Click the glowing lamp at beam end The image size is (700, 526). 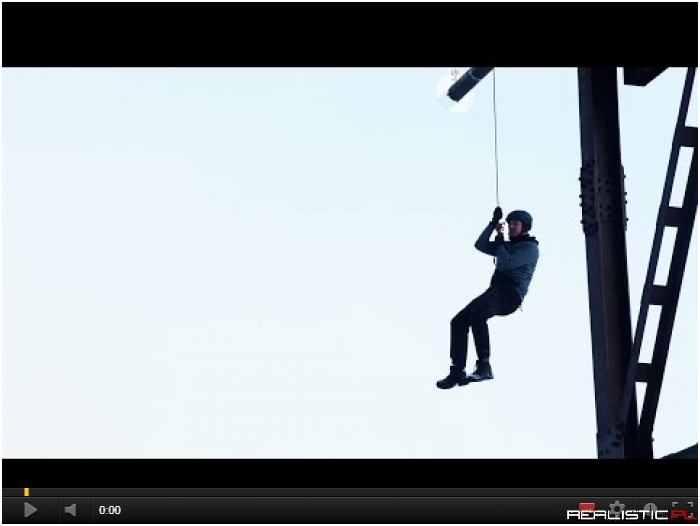(x=453, y=92)
